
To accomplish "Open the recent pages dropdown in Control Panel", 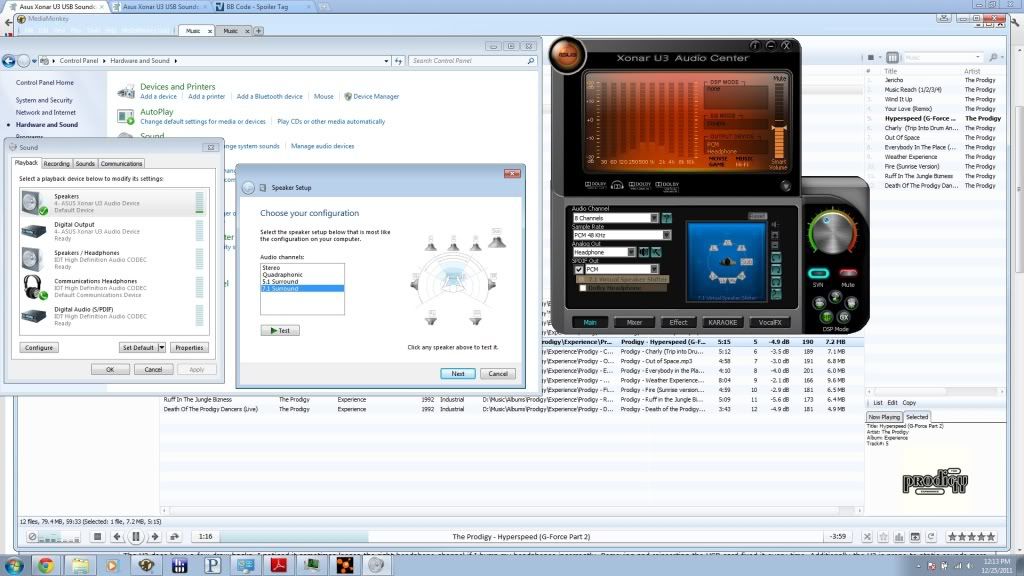I will [x=34, y=61].
